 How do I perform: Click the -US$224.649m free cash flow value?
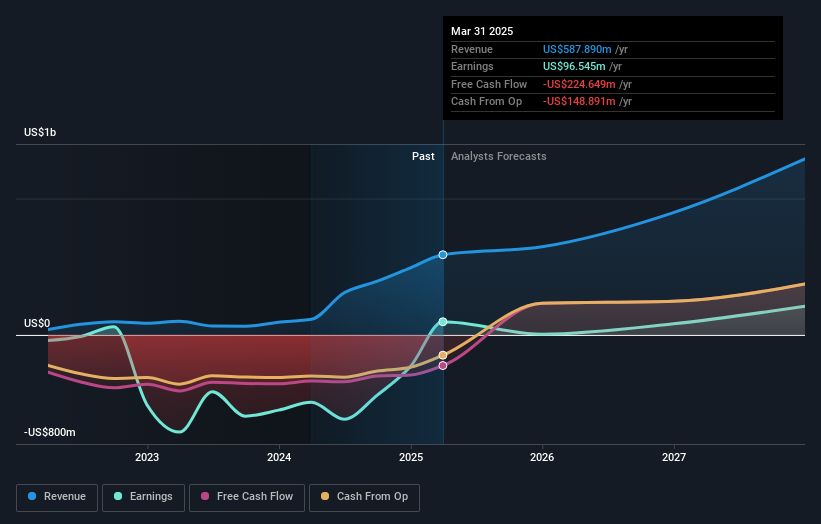point(579,84)
